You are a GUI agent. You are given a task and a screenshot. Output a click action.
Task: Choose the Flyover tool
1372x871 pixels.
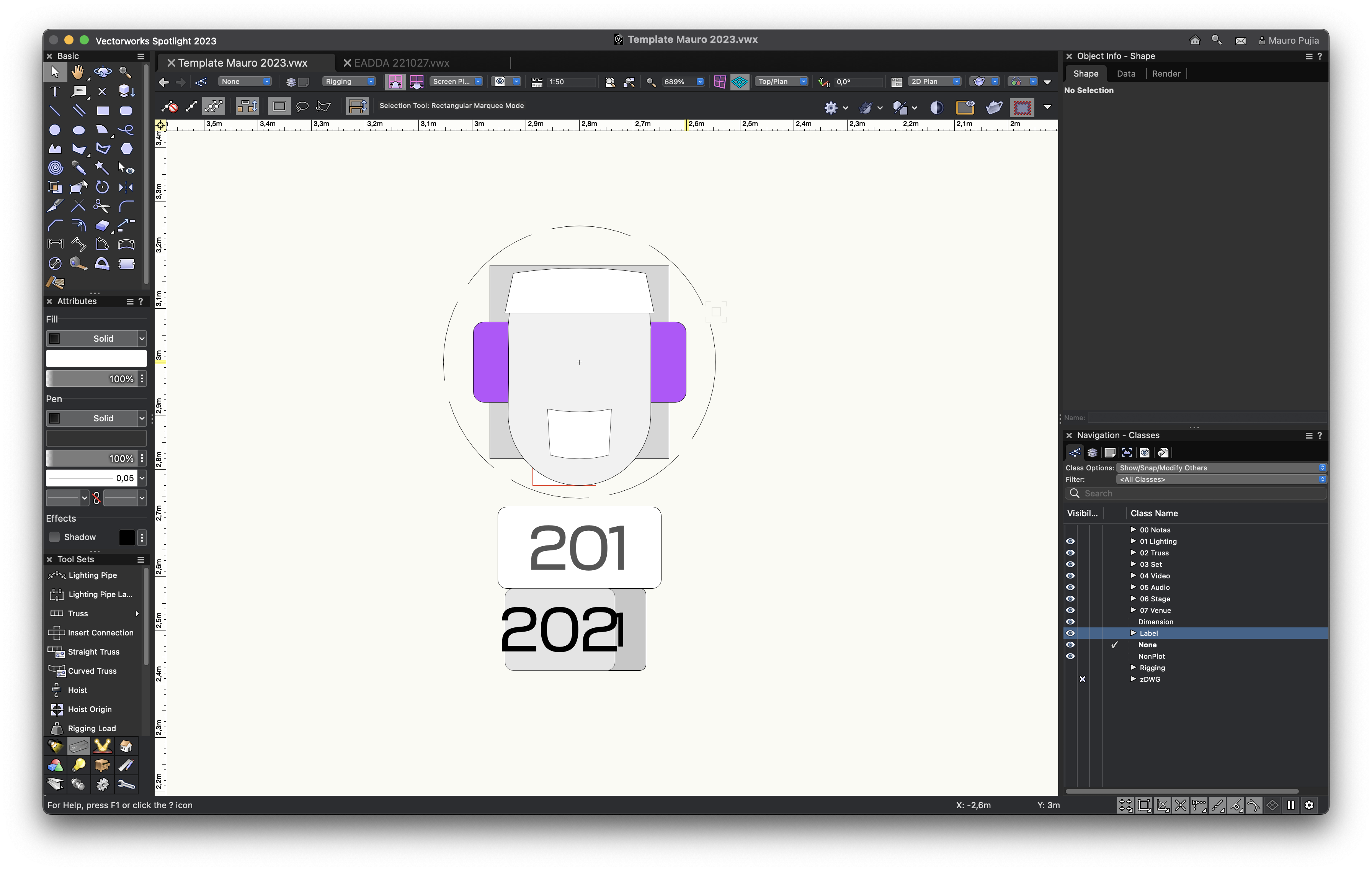click(x=103, y=72)
